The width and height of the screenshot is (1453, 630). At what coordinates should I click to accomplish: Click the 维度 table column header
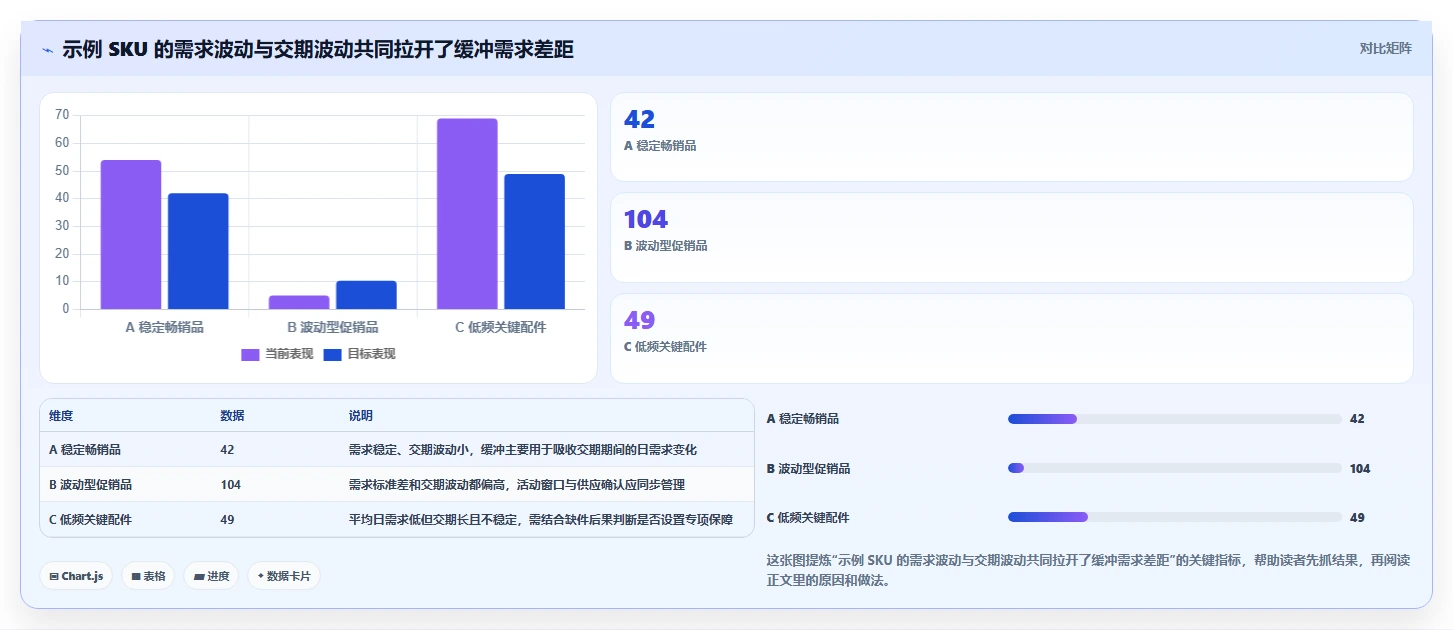coord(61,416)
